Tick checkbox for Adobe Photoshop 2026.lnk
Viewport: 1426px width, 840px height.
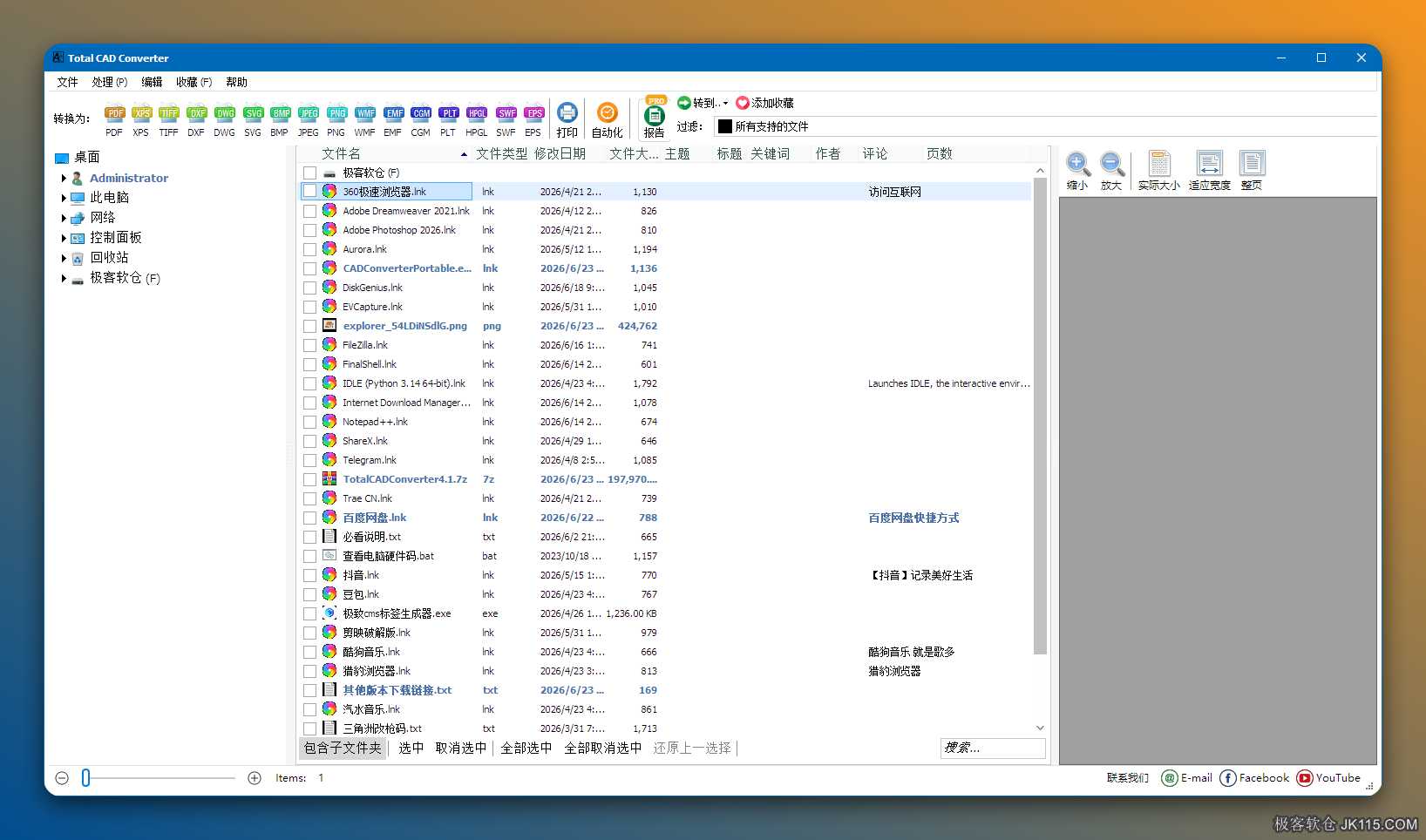(x=310, y=230)
